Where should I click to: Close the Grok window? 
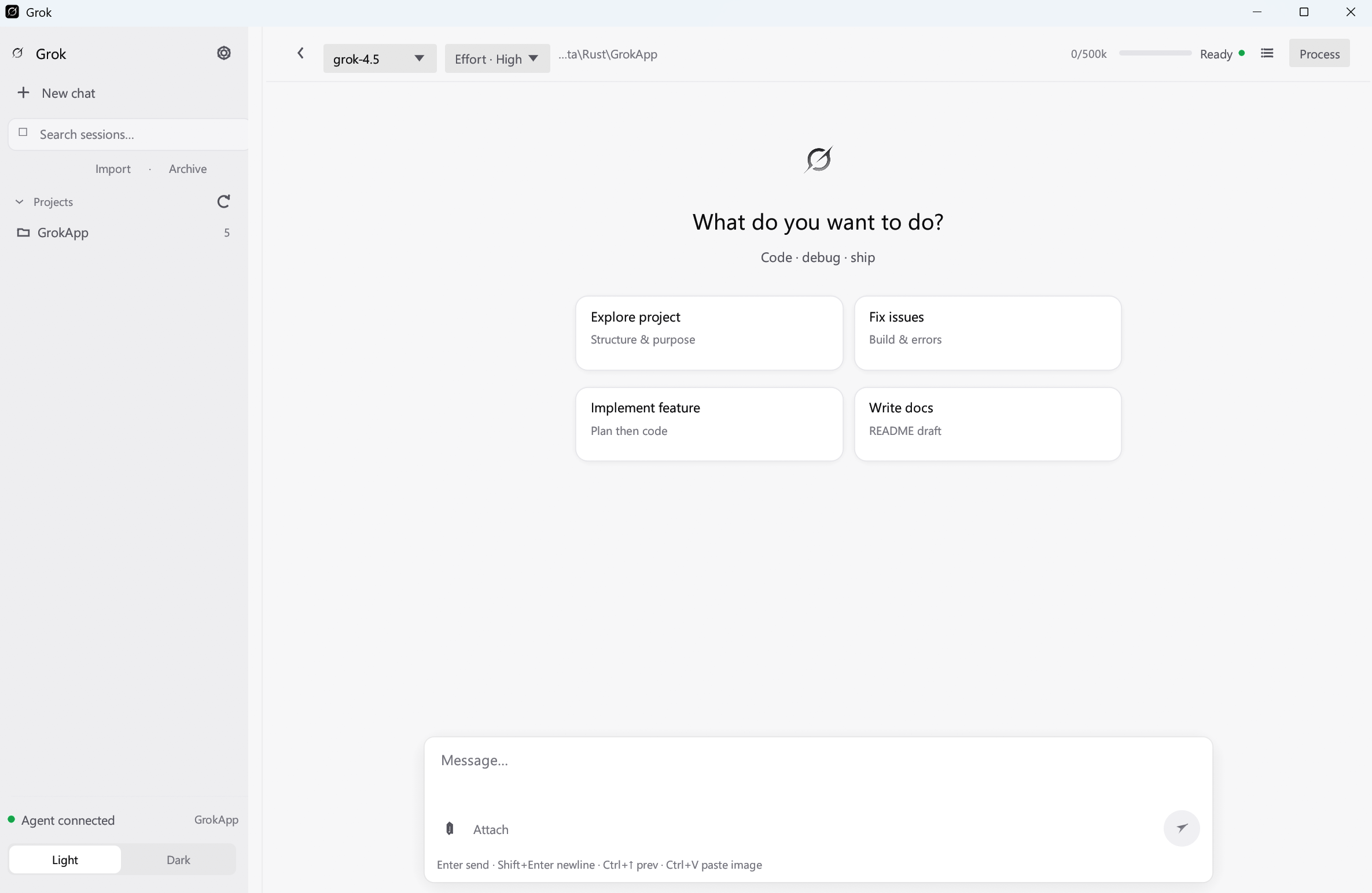[1351, 12]
